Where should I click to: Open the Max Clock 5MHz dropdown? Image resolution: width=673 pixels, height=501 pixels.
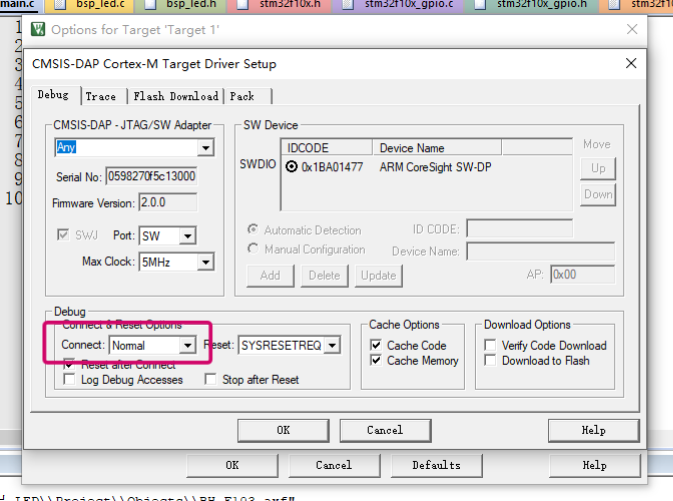[x=206, y=262]
